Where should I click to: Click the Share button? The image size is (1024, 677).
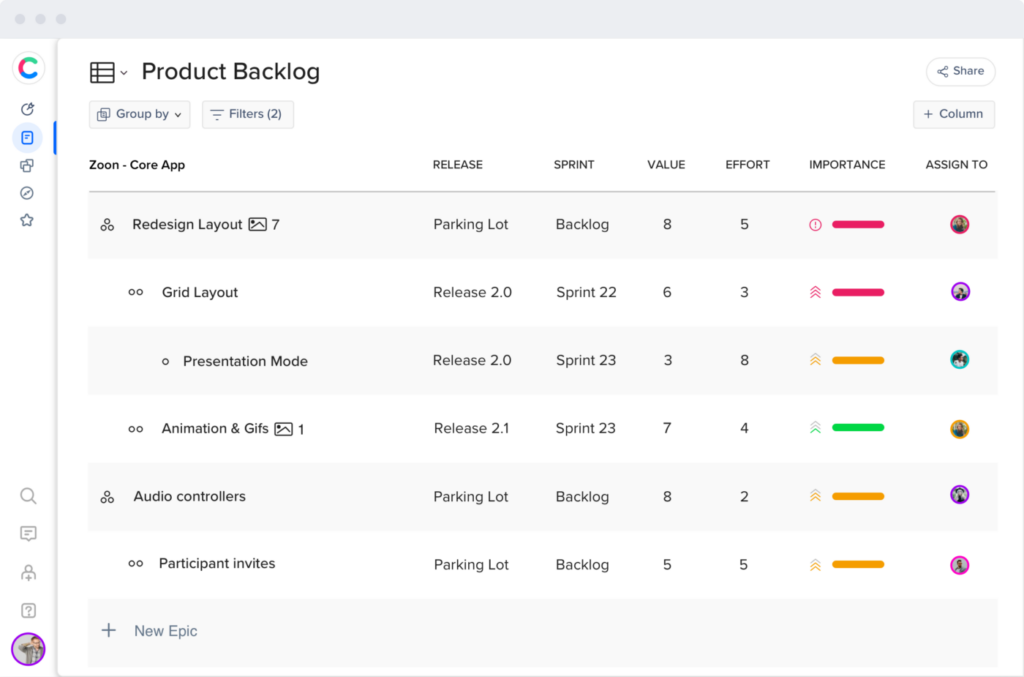(x=960, y=71)
